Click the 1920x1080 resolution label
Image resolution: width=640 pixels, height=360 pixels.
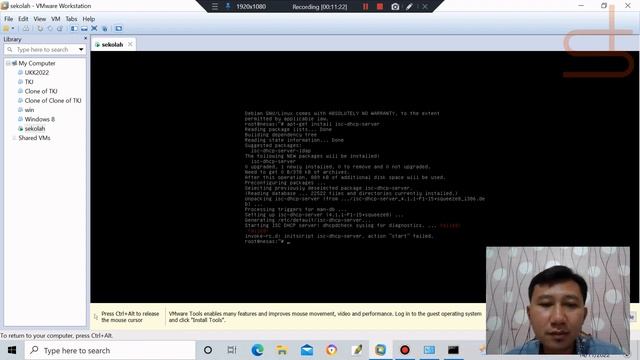point(251,7)
